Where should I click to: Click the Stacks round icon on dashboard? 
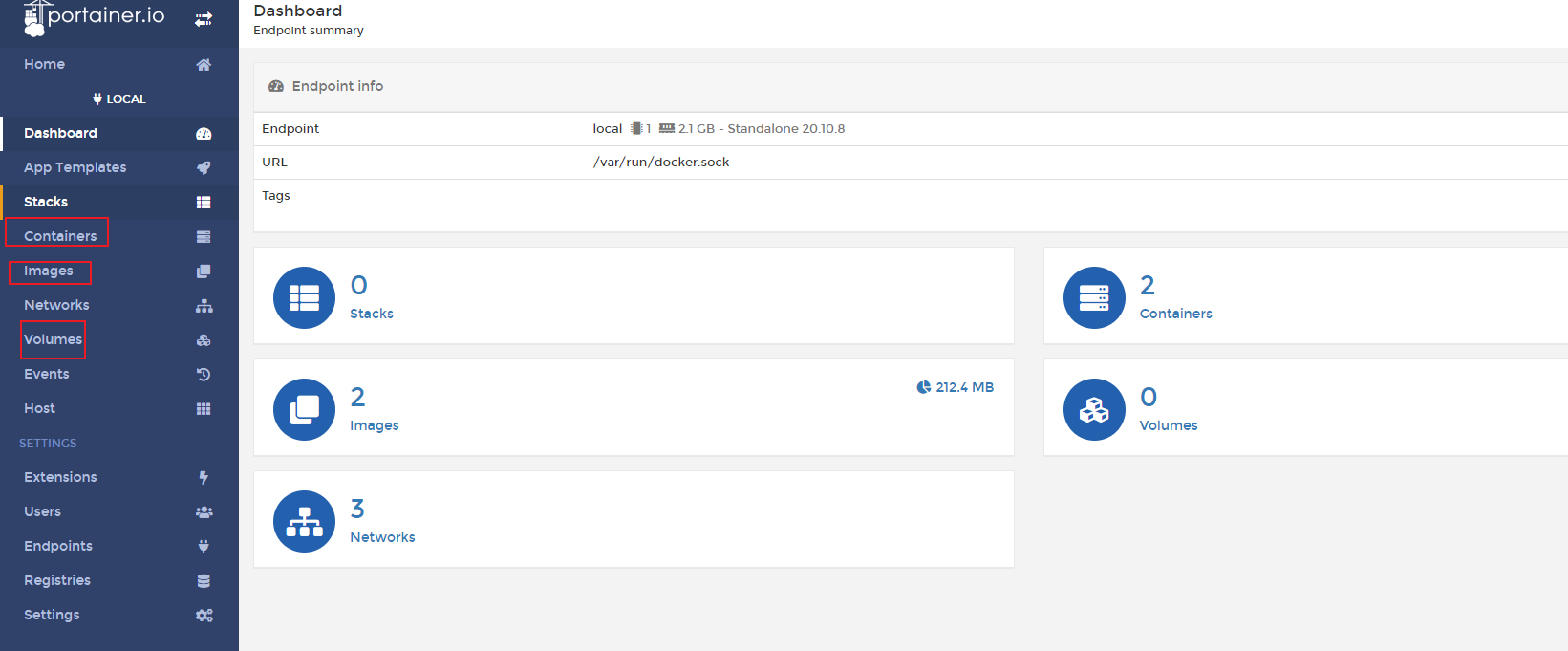[304, 297]
